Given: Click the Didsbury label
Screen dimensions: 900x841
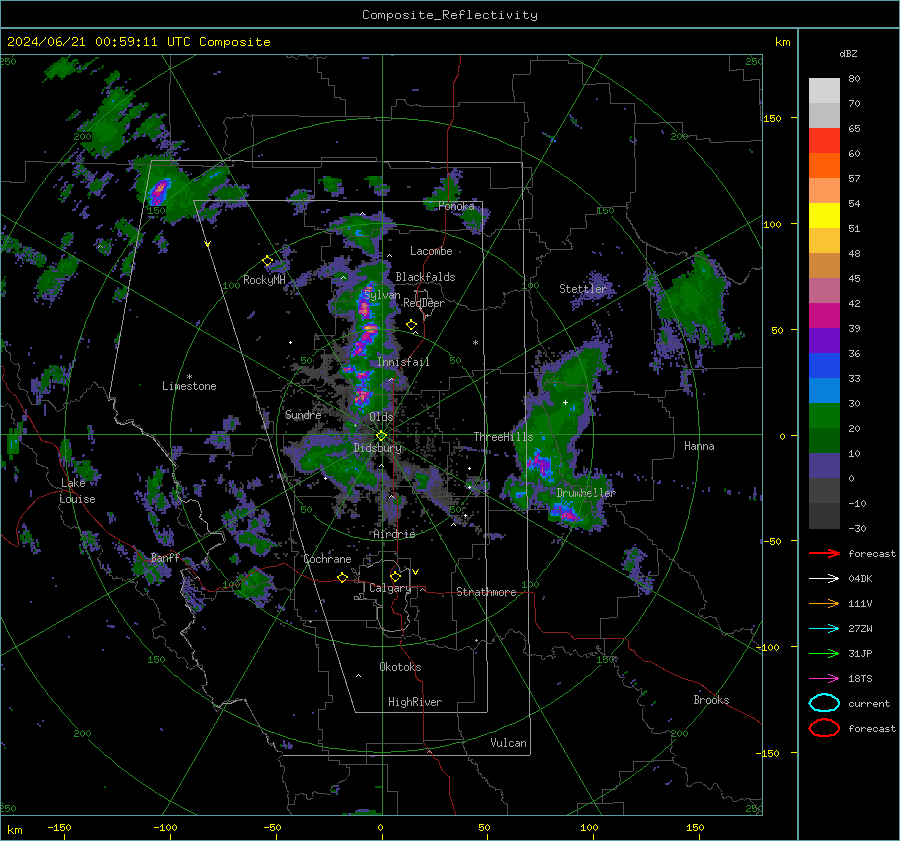Looking at the screenshot, I should point(378,448).
